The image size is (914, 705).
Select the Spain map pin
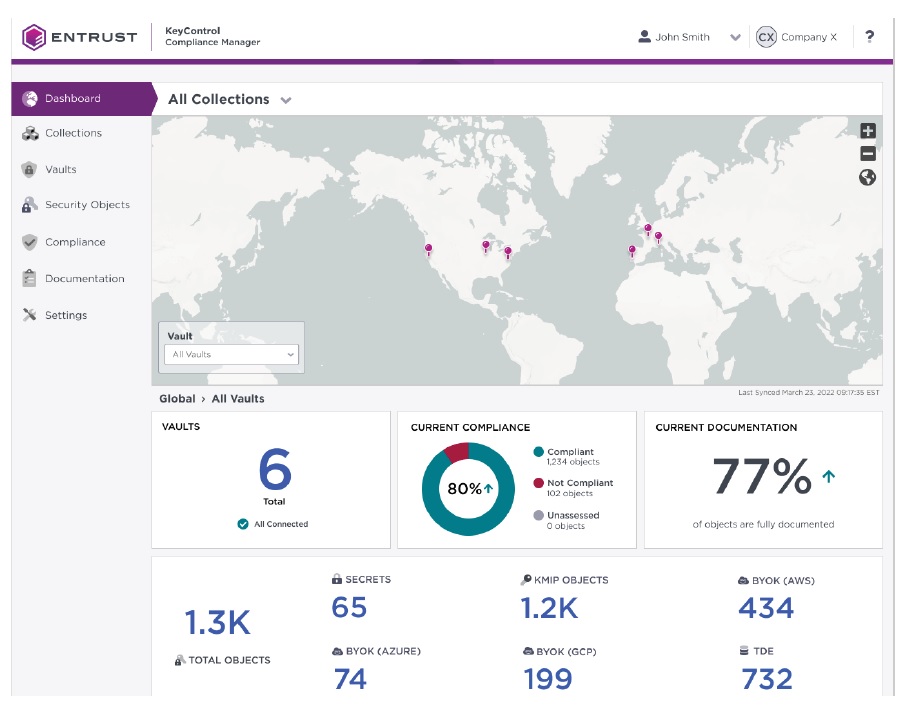coord(632,251)
